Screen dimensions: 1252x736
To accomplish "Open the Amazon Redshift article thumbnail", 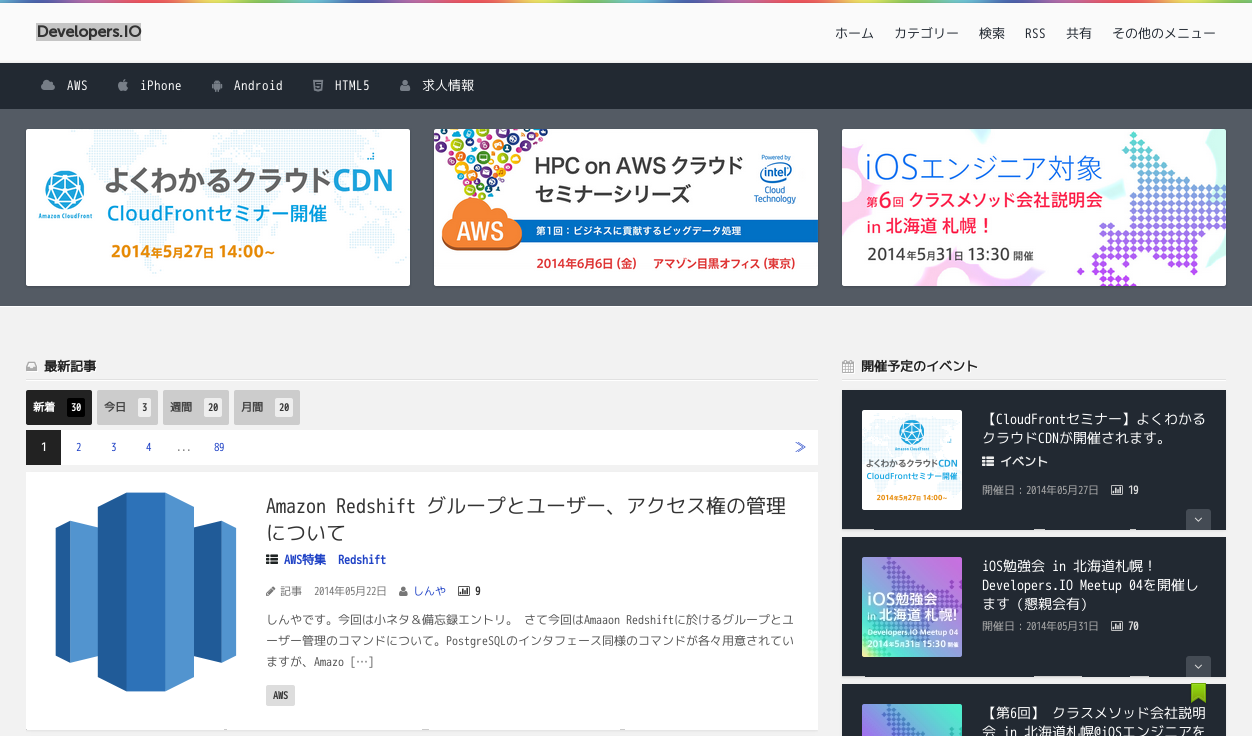I will (x=146, y=591).
